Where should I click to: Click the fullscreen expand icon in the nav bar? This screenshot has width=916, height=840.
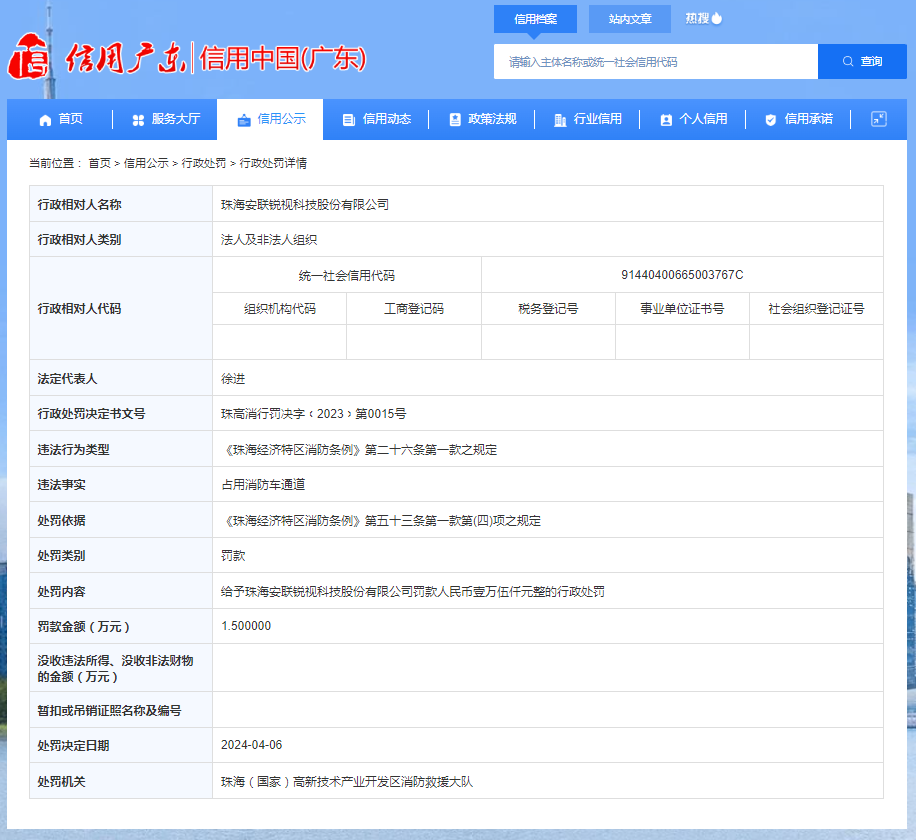tap(879, 119)
